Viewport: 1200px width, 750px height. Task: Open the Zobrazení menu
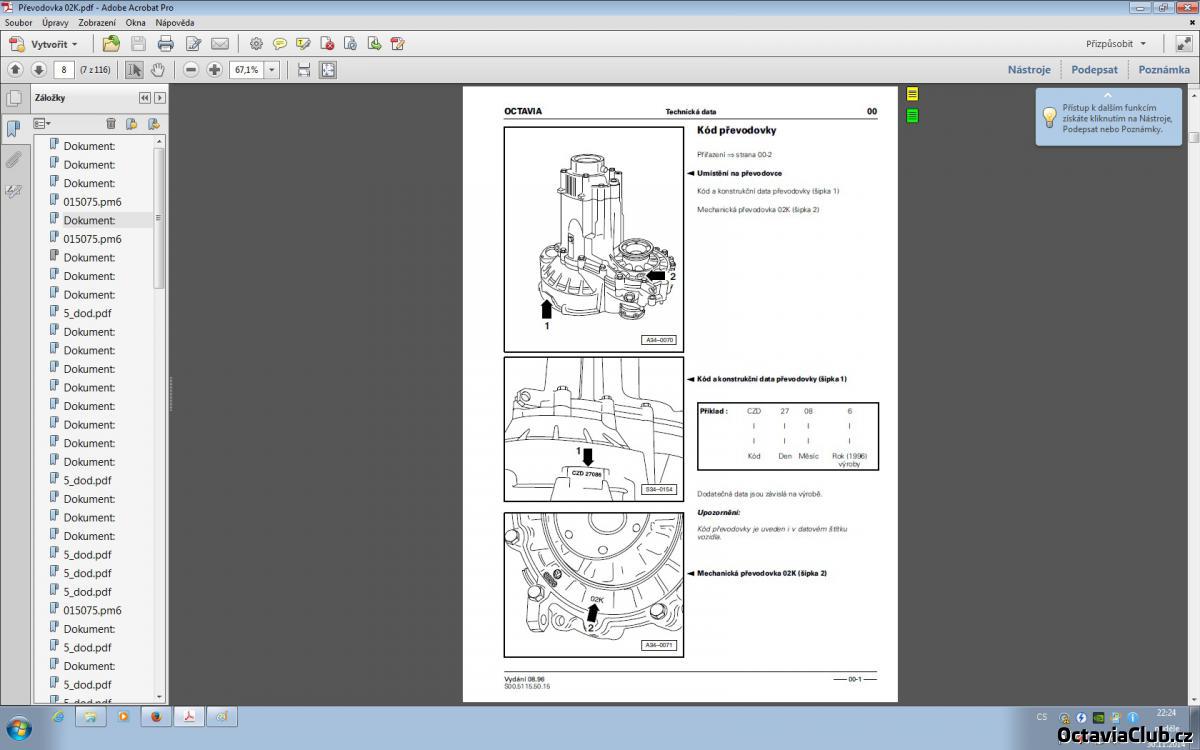point(97,22)
